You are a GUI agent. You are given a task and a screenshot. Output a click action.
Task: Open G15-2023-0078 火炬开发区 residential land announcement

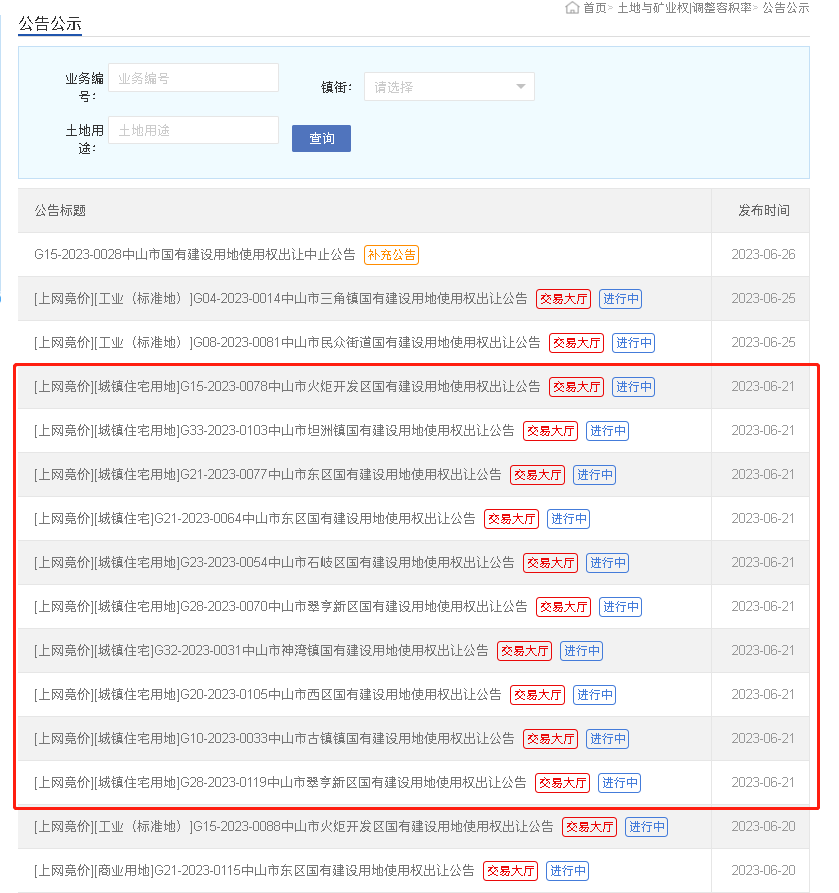point(287,387)
